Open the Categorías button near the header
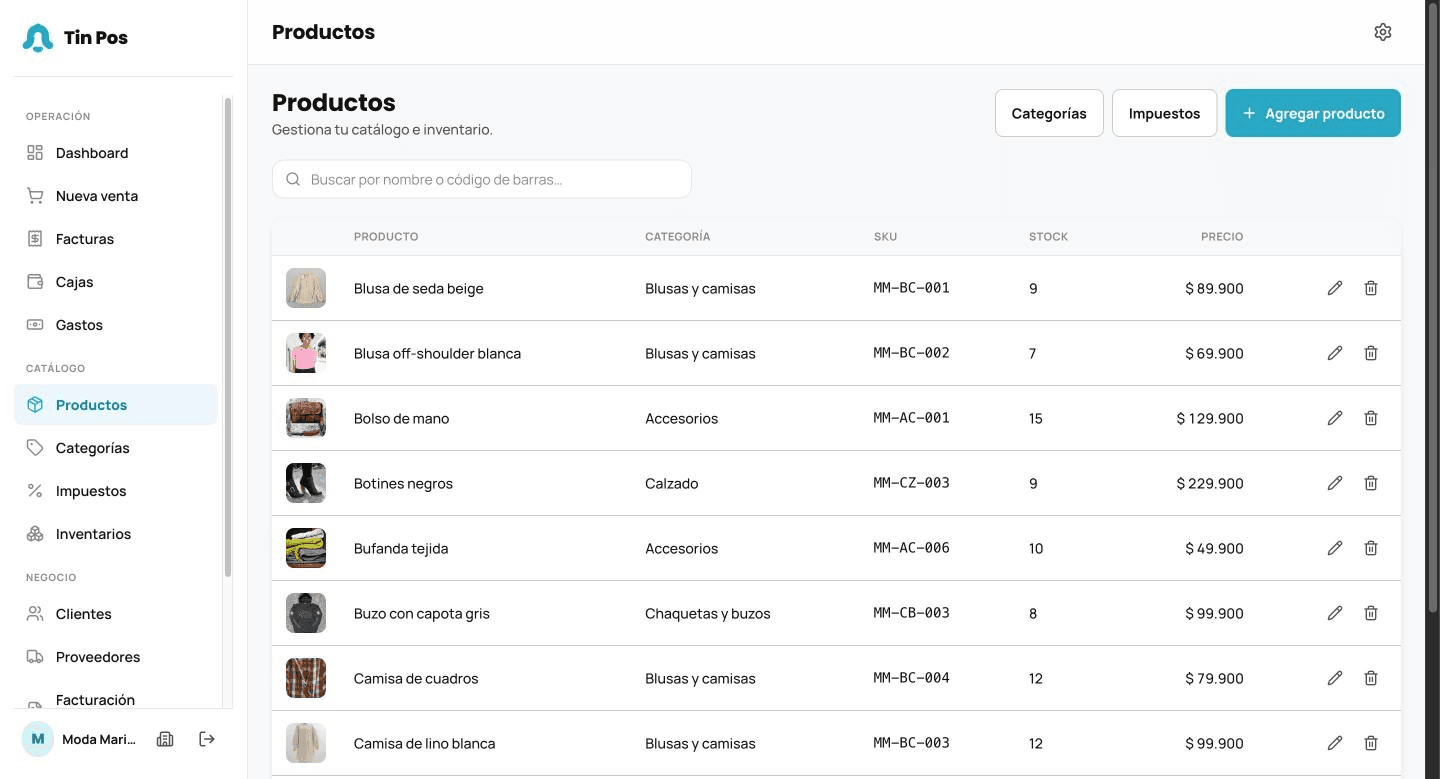Viewport: 1440px width, 779px height. pos(1049,113)
